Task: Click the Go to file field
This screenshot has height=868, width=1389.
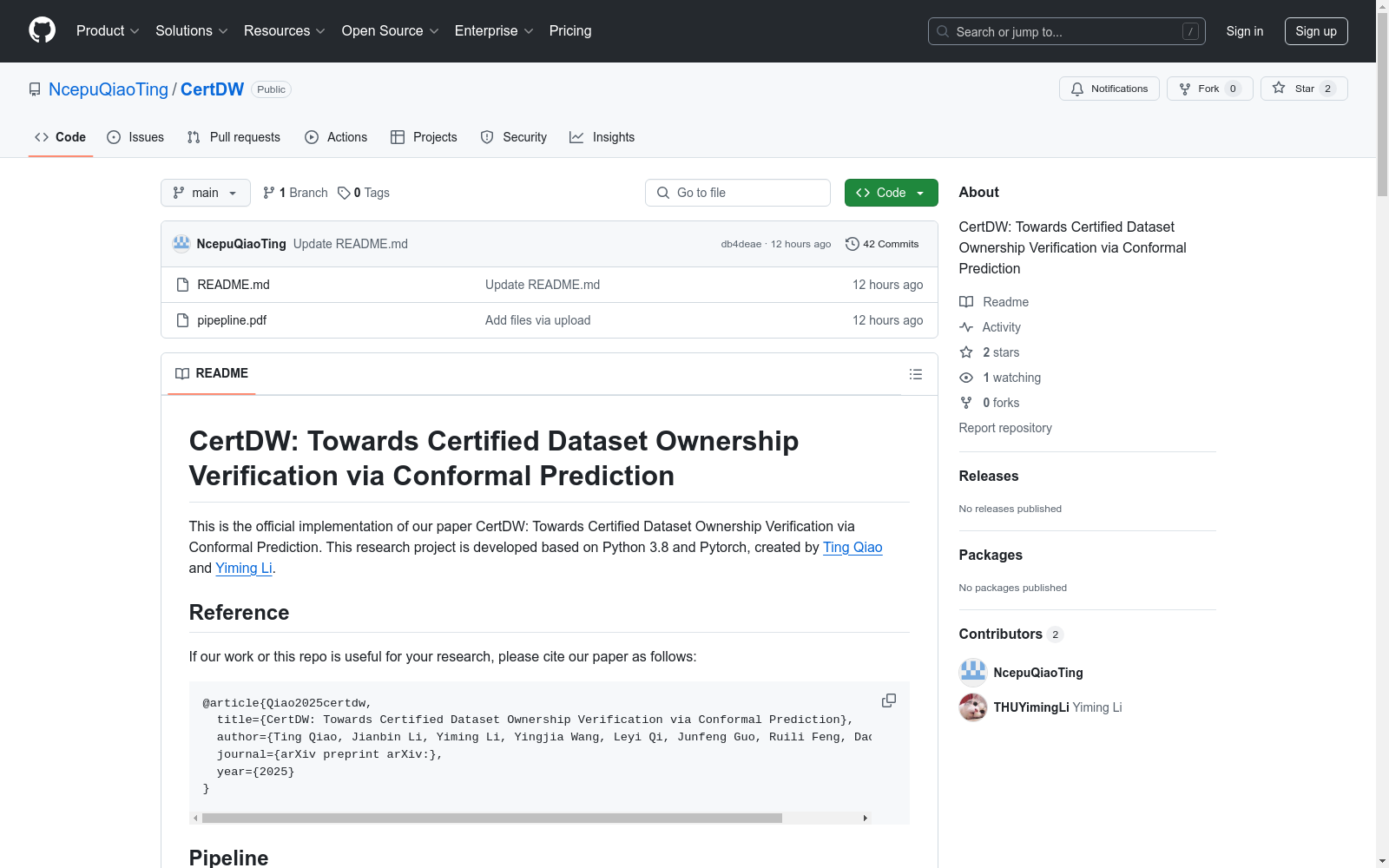Action: click(738, 193)
